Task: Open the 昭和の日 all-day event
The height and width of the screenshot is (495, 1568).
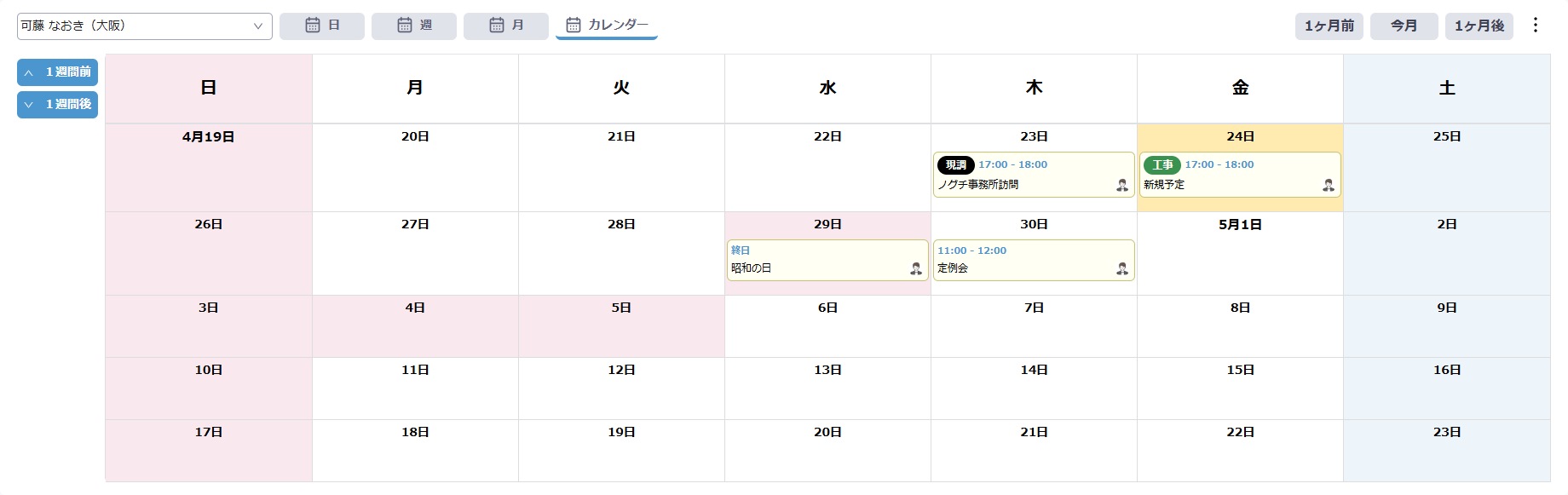Action: pos(827,260)
